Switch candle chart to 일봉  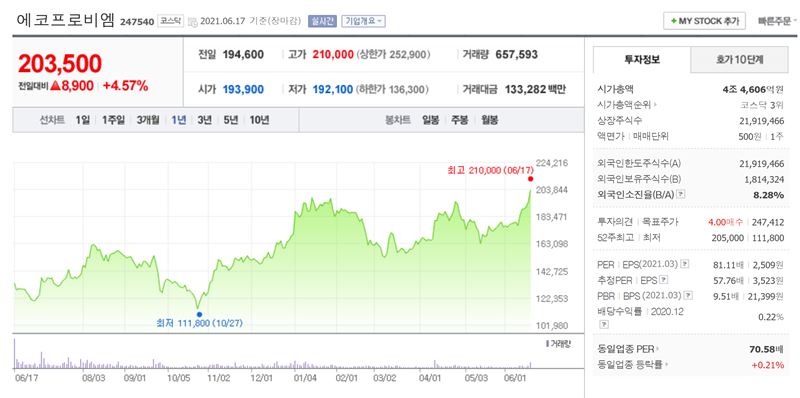point(430,120)
